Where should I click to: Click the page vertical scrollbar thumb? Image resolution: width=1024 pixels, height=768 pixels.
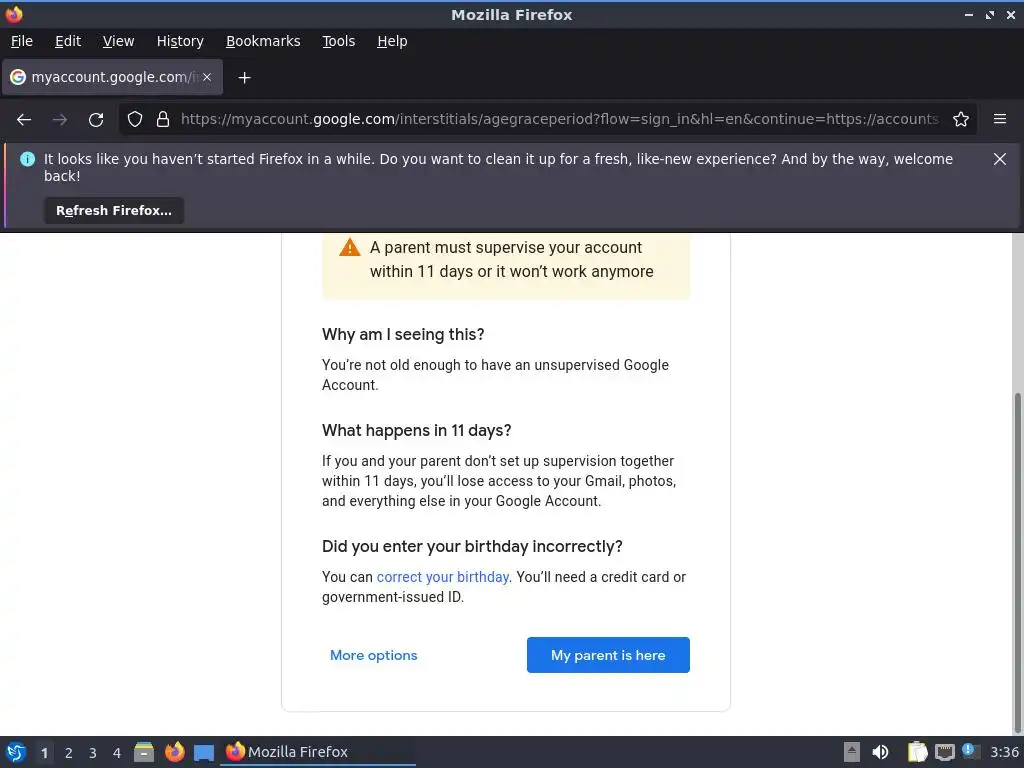pos(1017,562)
